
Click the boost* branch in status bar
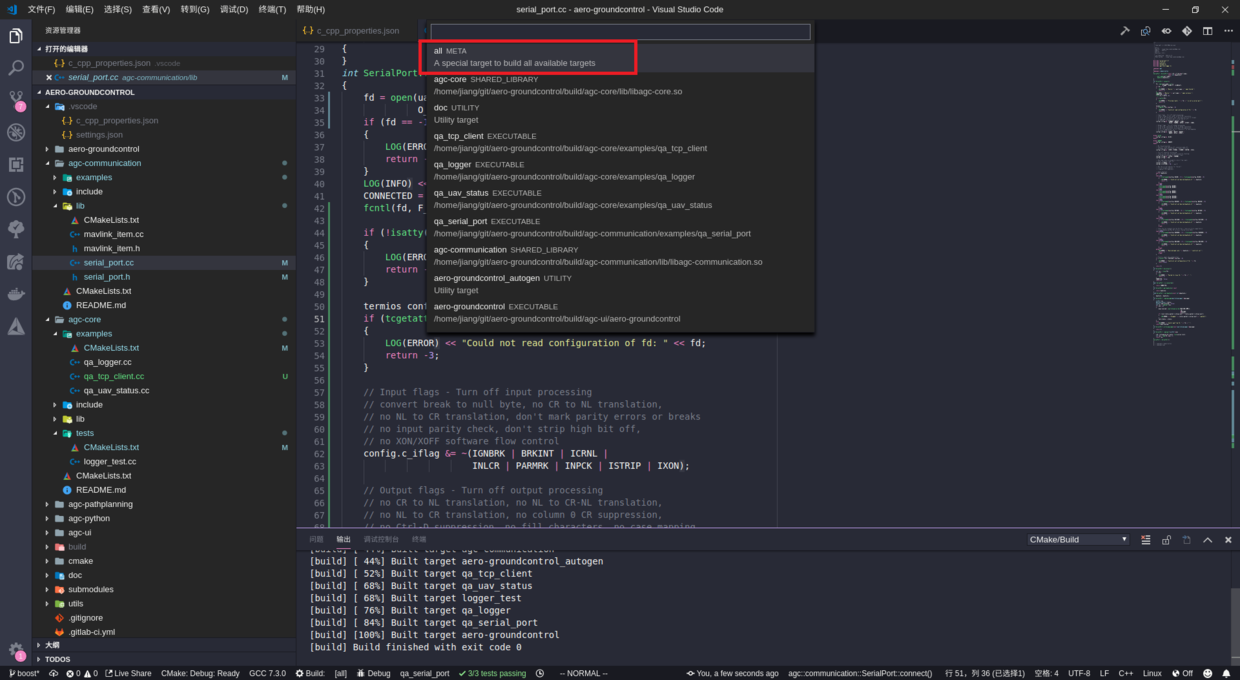[24, 674]
